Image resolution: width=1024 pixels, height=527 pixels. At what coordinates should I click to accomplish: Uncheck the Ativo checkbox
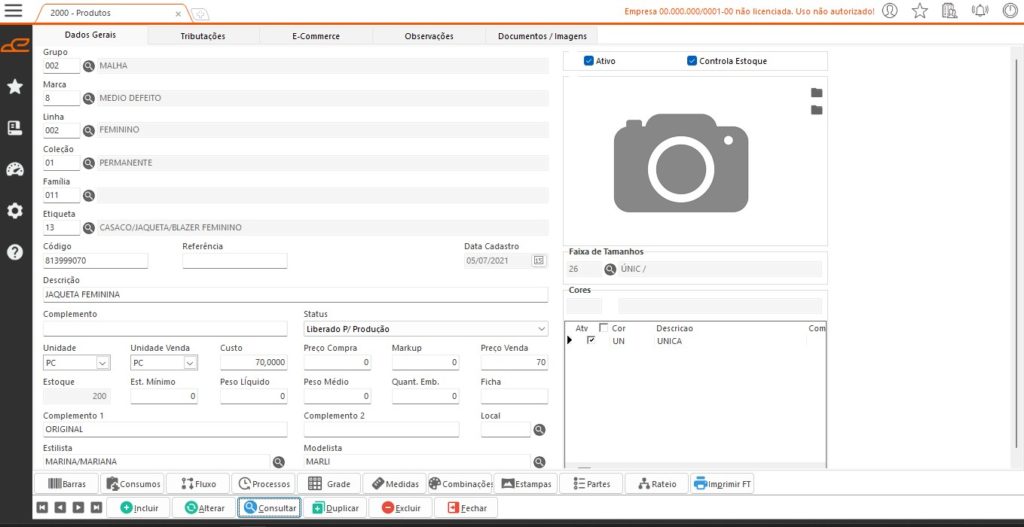coord(589,61)
